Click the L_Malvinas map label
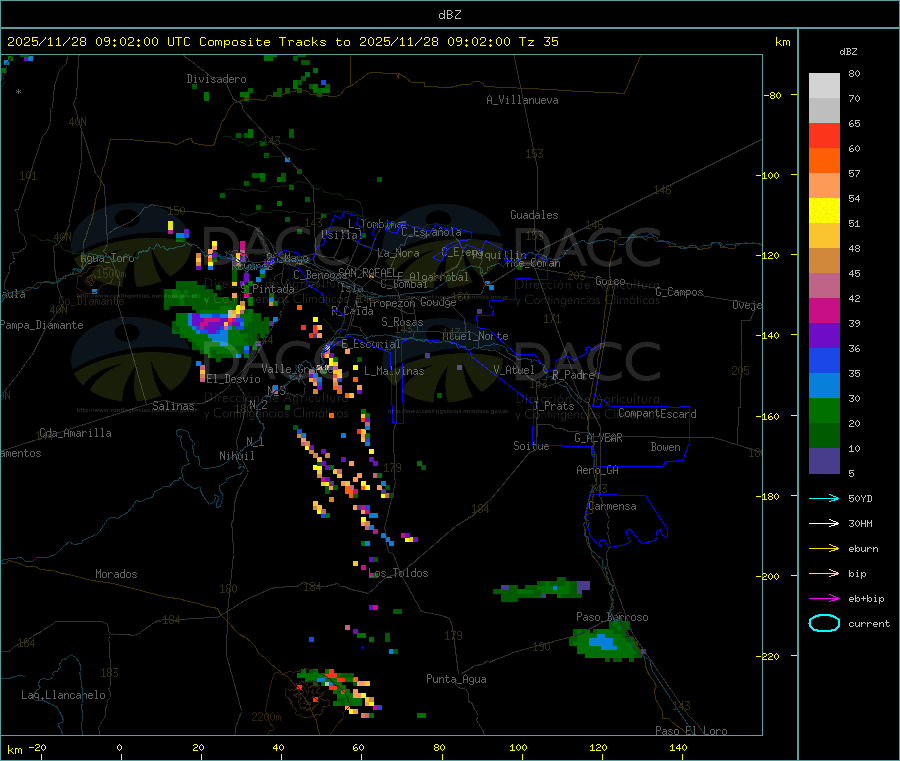Screen dimensions: 900x761 tap(394, 371)
